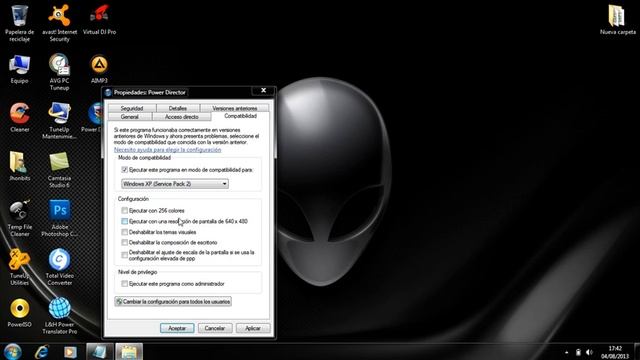Open Windows Media Player taskbar icon

[x=70, y=351]
